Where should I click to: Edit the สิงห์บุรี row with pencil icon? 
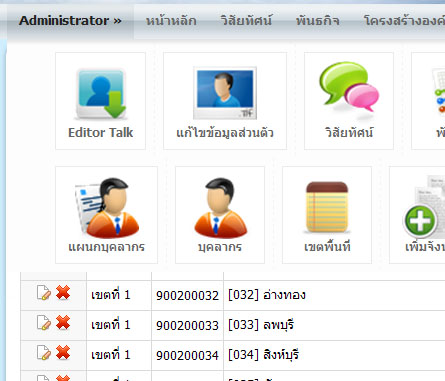pos(44,353)
